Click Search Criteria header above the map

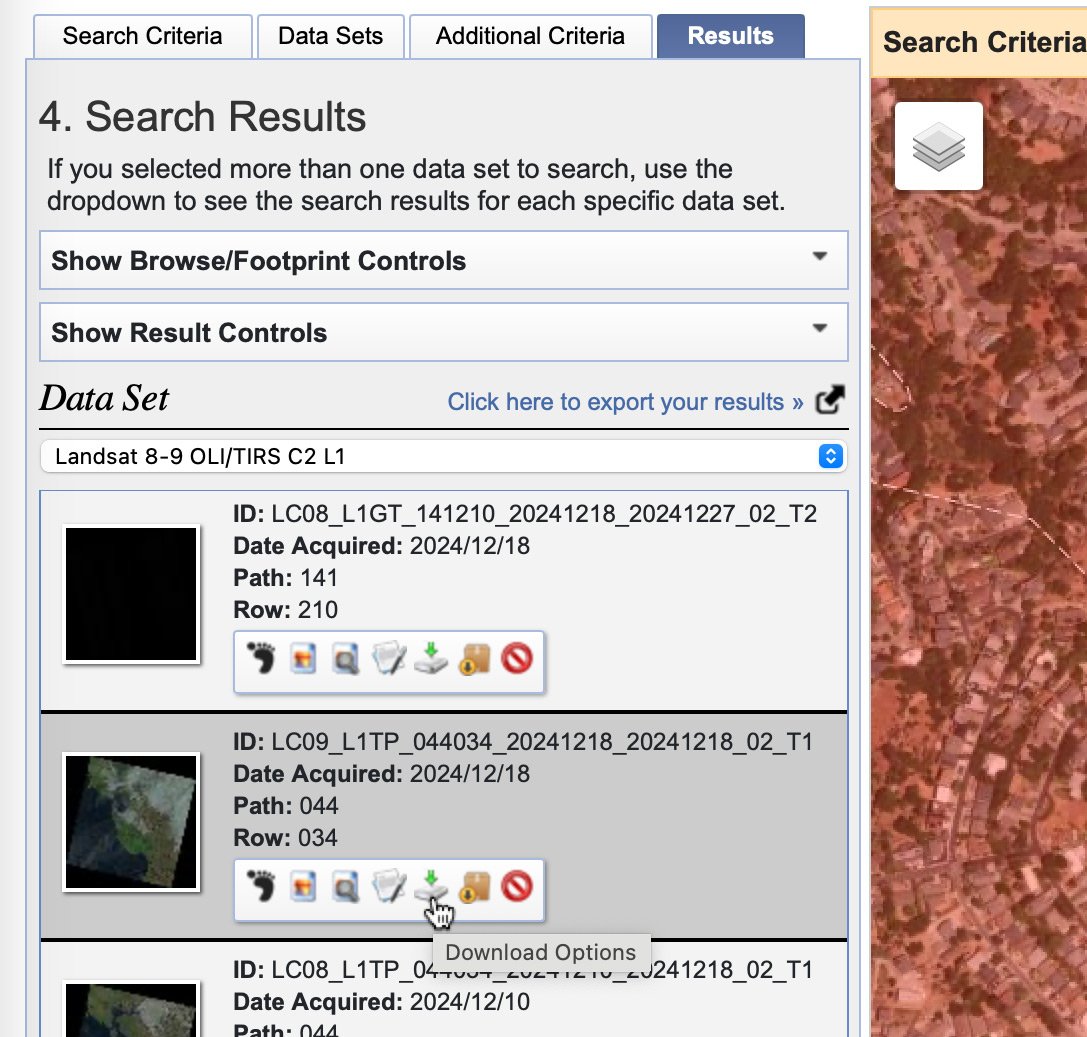point(984,42)
